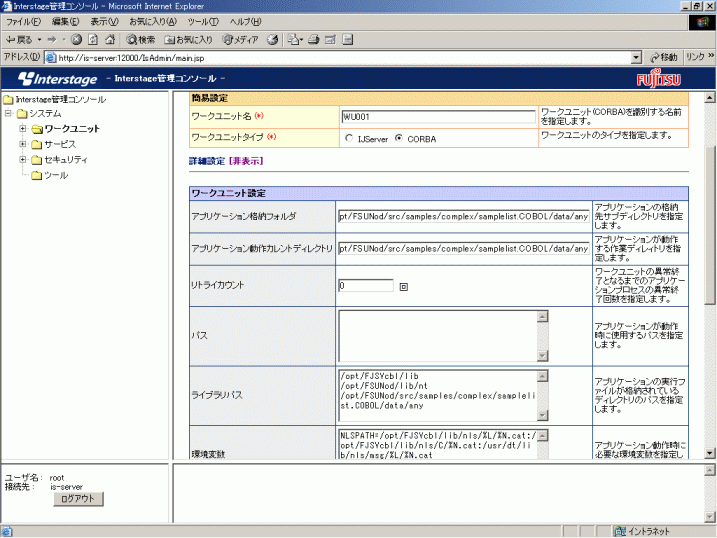Open the 編集(E) menu
The image size is (717, 538).
pos(65,21)
